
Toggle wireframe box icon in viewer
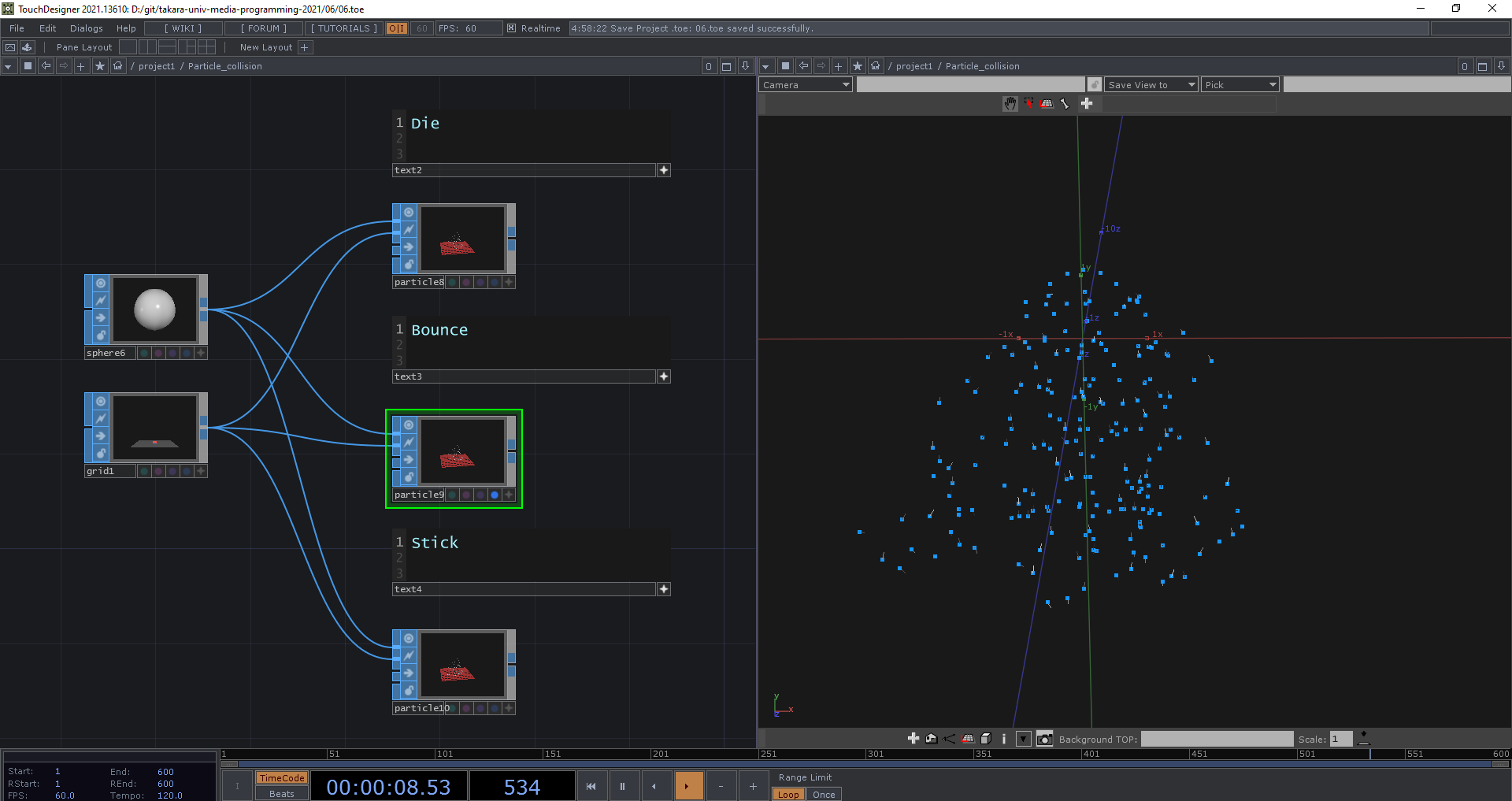tap(985, 739)
